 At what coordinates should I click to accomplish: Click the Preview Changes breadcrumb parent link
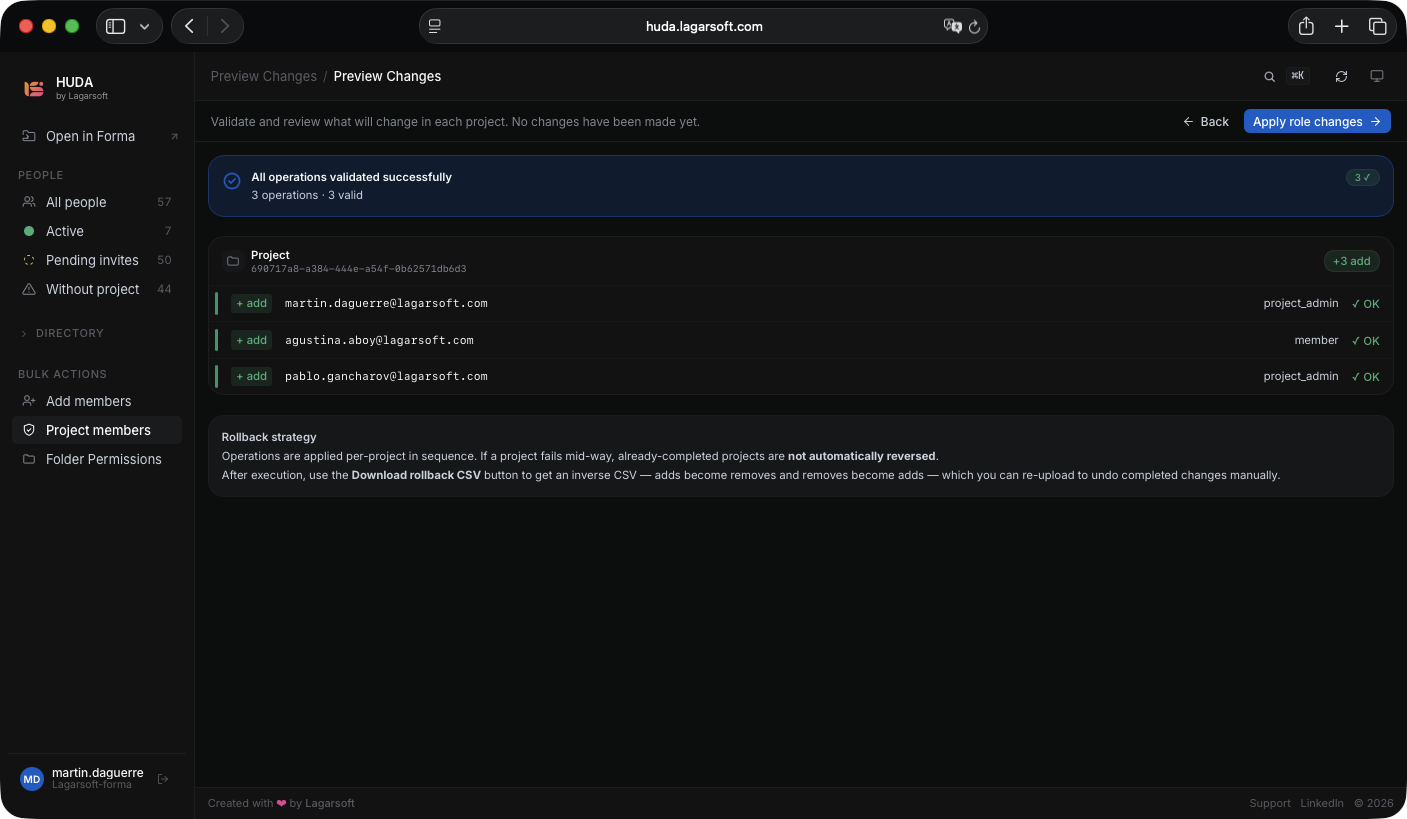click(264, 76)
